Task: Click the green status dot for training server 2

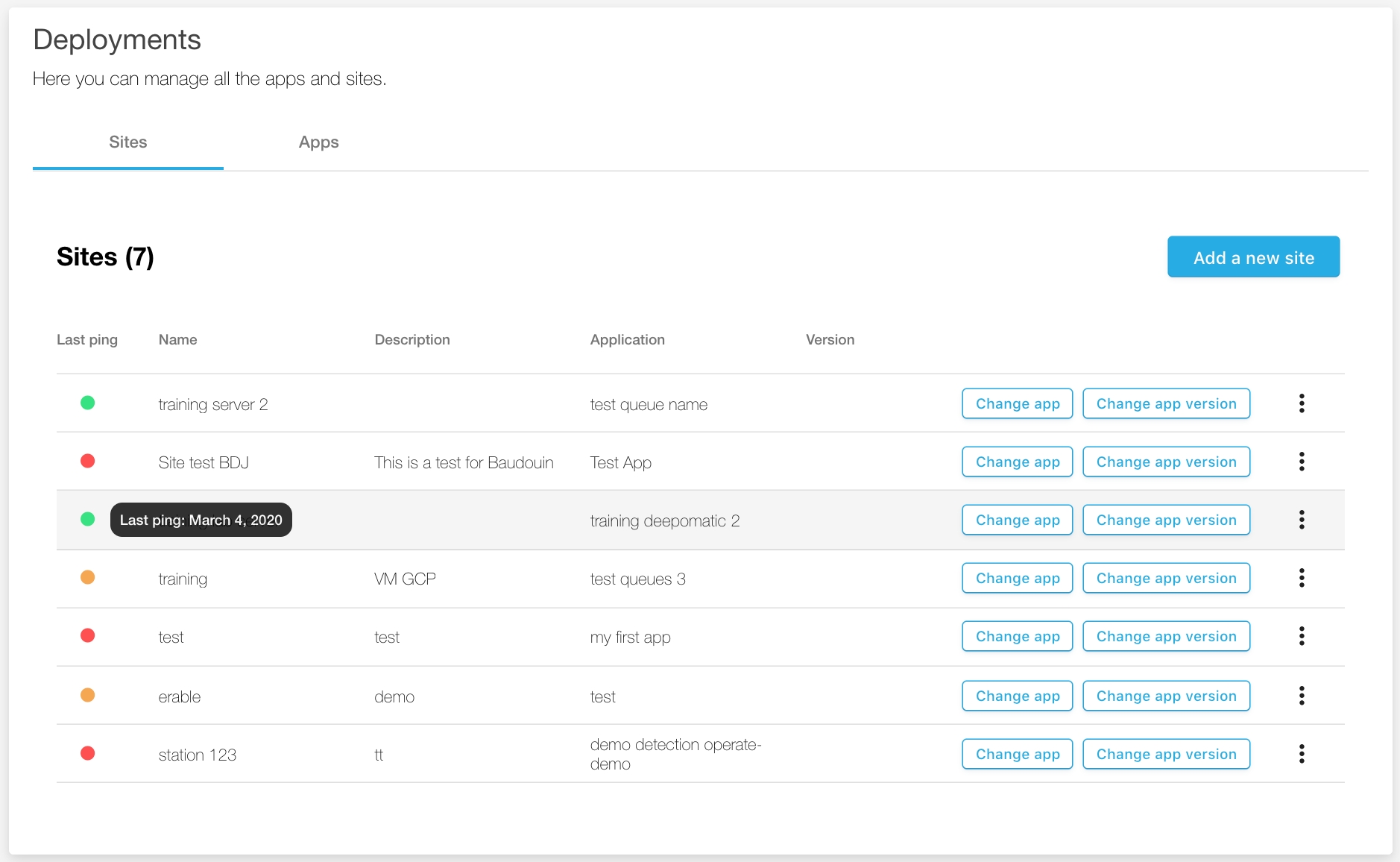Action: (x=87, y=403)
